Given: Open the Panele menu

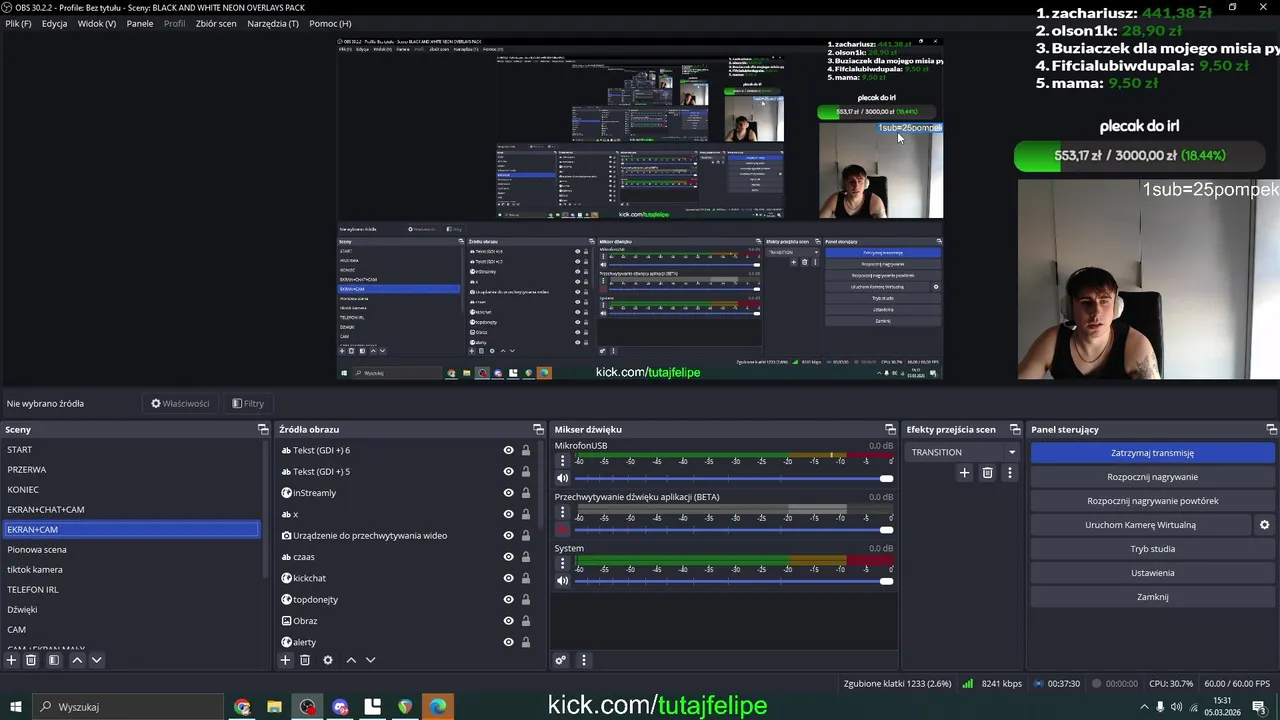Looking at the screenshot, I should 140,23.
